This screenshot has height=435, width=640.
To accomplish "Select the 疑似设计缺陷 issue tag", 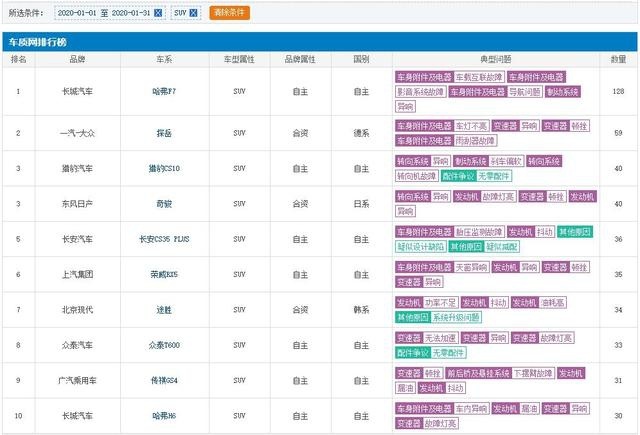I will (421, 247).
